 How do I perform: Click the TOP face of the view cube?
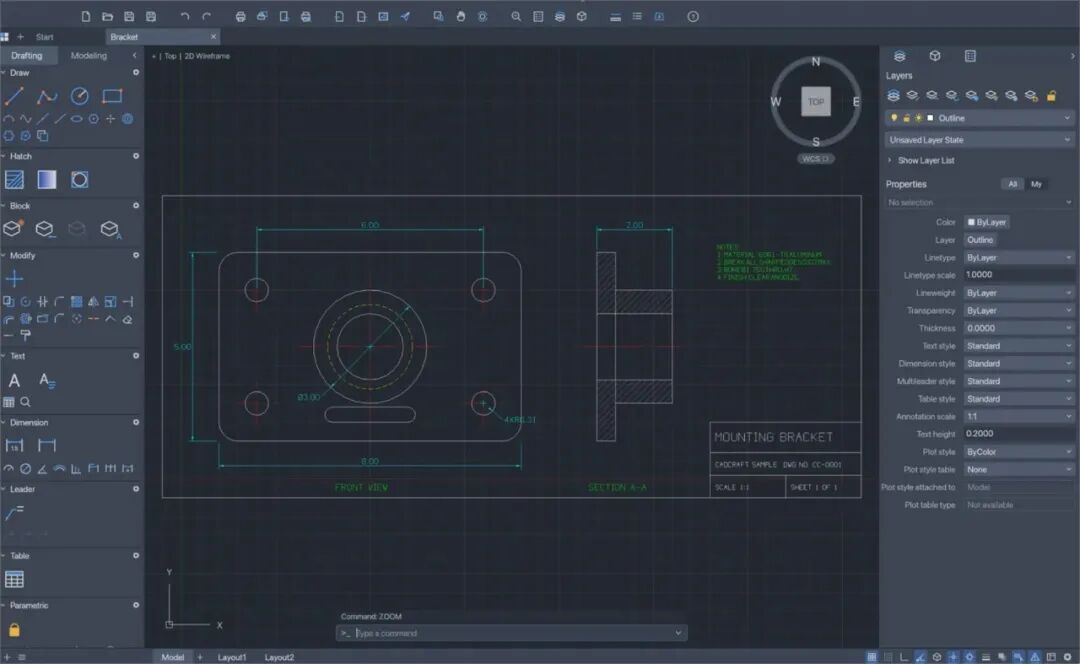(x=816, y=102)
